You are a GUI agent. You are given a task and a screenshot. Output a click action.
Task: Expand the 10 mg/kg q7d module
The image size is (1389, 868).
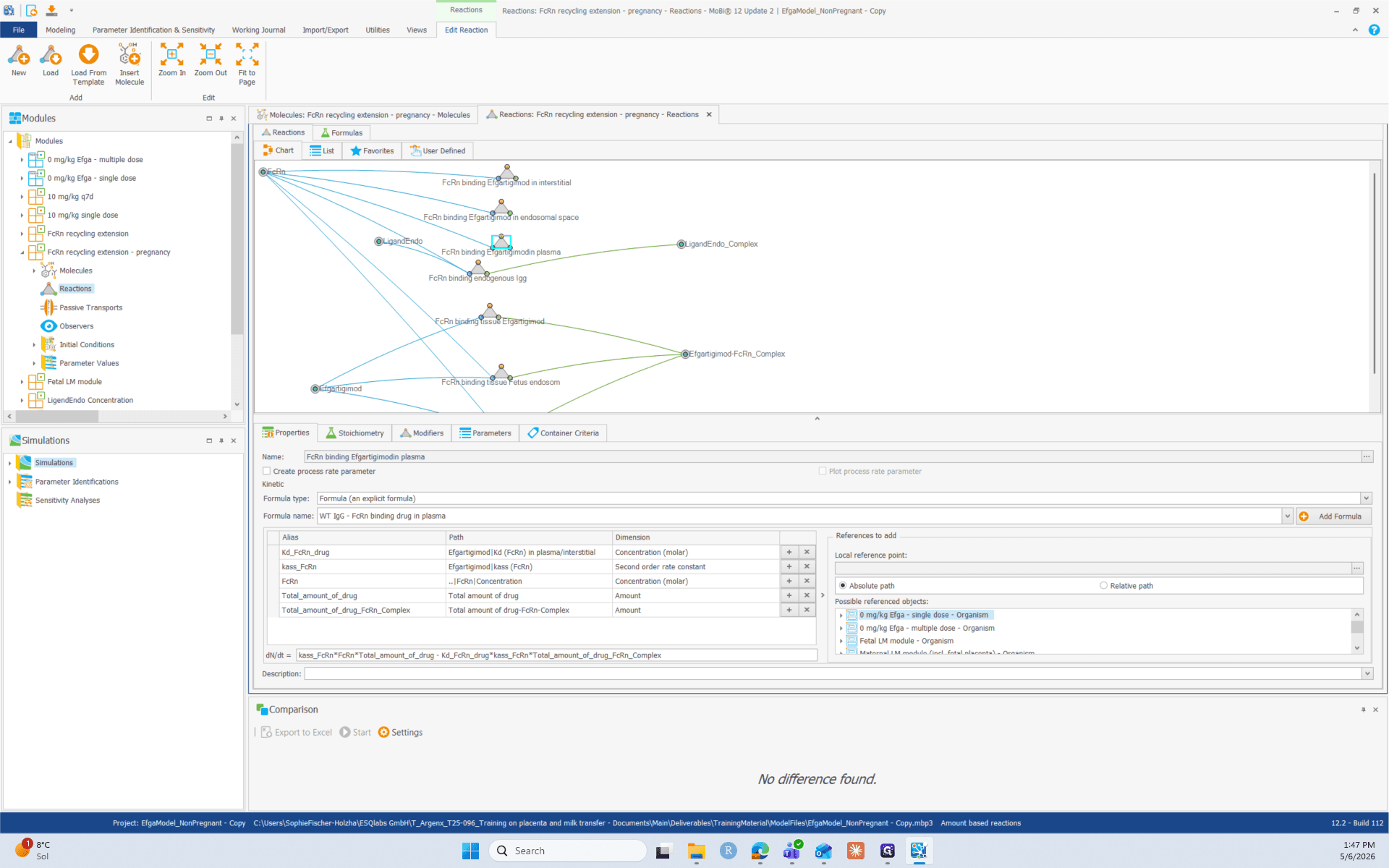22,197
